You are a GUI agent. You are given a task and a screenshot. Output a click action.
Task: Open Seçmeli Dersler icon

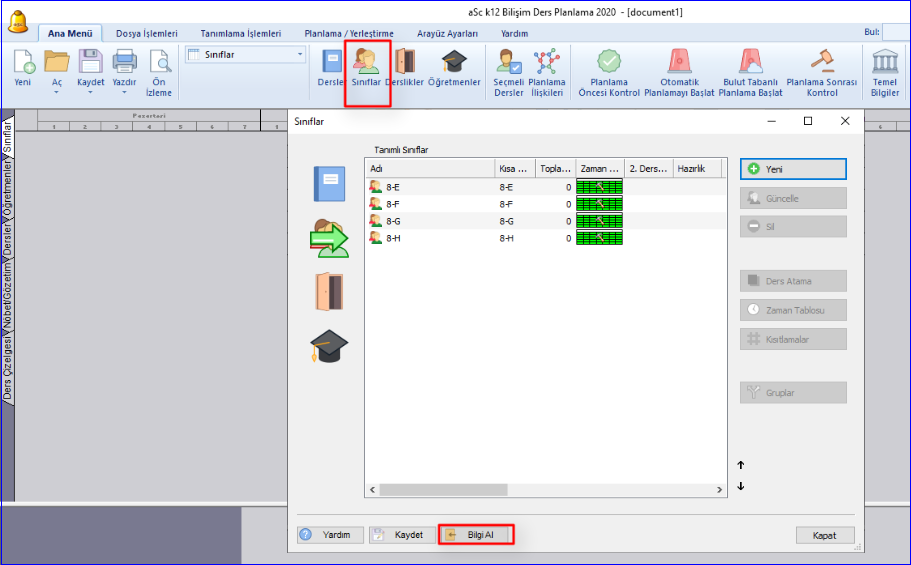pyautogui.click(x=508, y=62)
